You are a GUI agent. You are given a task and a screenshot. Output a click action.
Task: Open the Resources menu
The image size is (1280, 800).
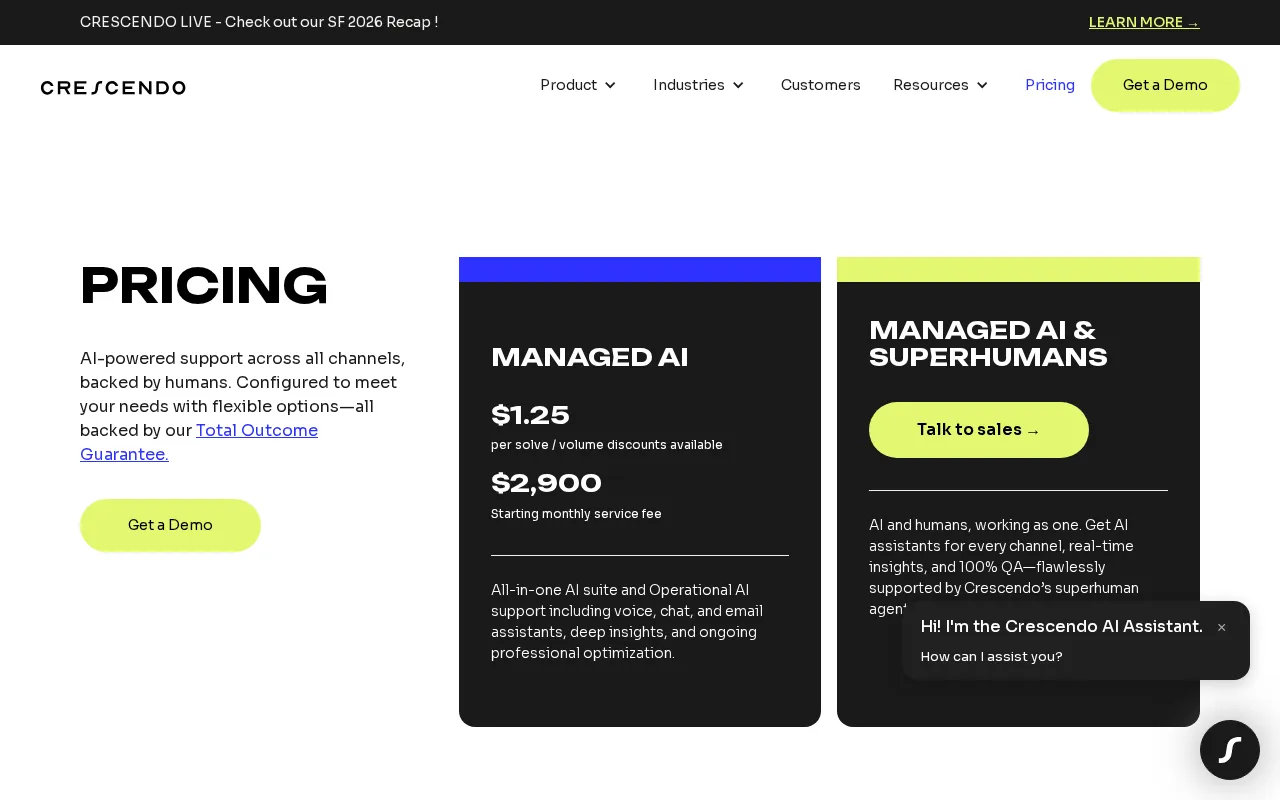(x=931, y=85)
